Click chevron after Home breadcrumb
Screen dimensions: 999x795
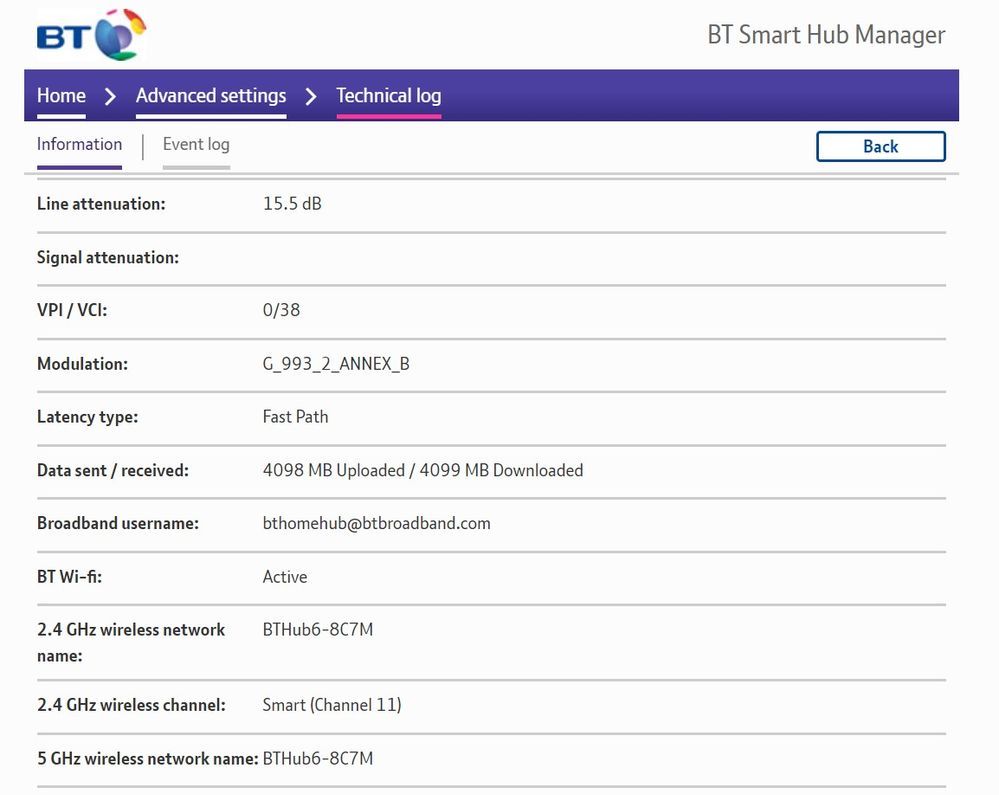110,97
